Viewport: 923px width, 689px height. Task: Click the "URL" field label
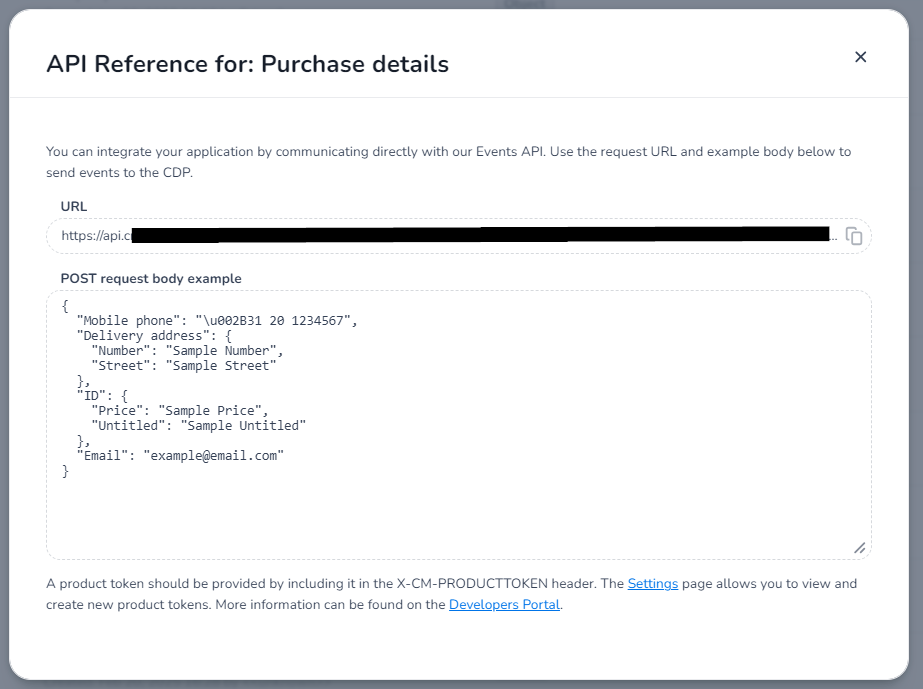(74, 207)
